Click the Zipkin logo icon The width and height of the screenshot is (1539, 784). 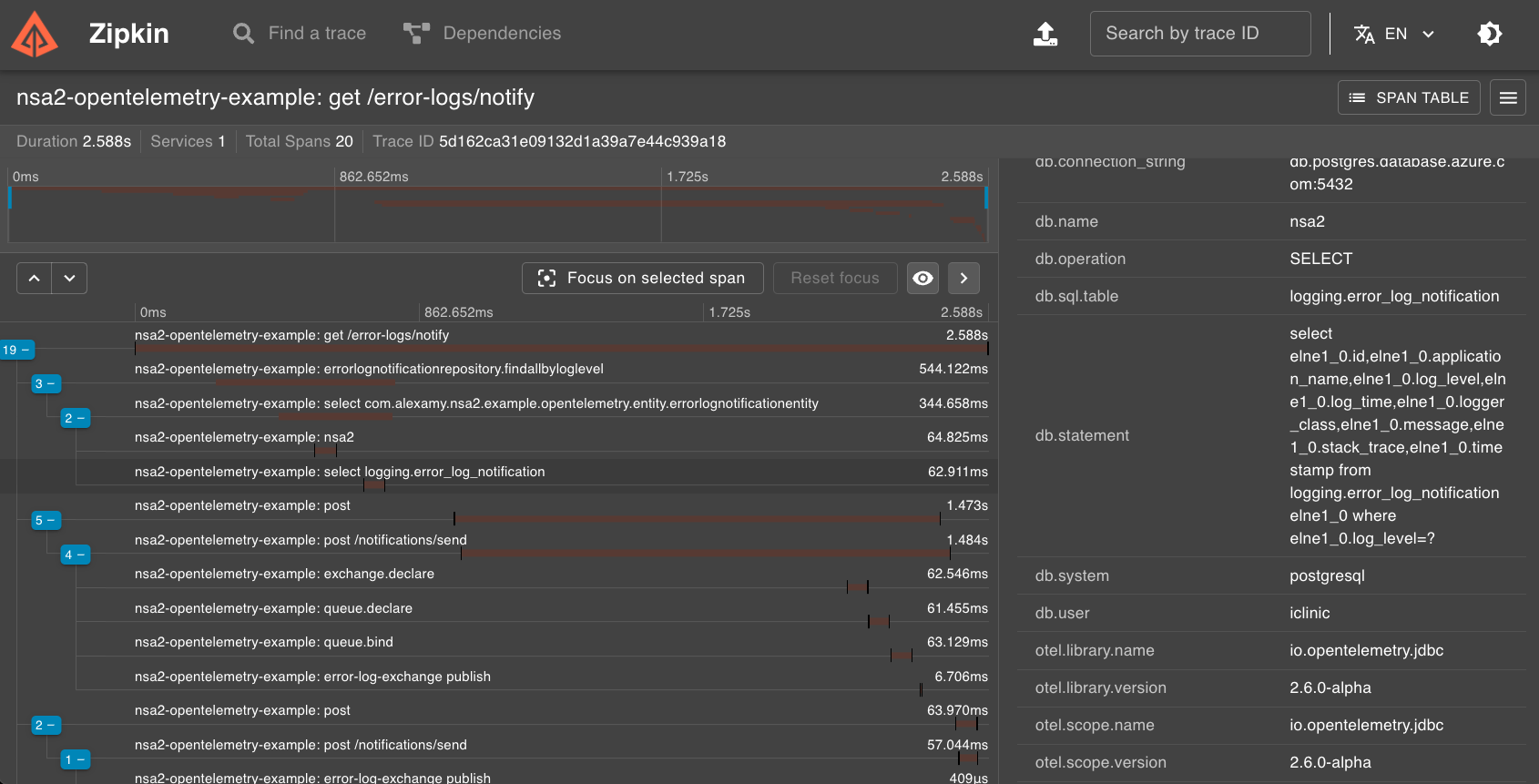tap(35, 34)
